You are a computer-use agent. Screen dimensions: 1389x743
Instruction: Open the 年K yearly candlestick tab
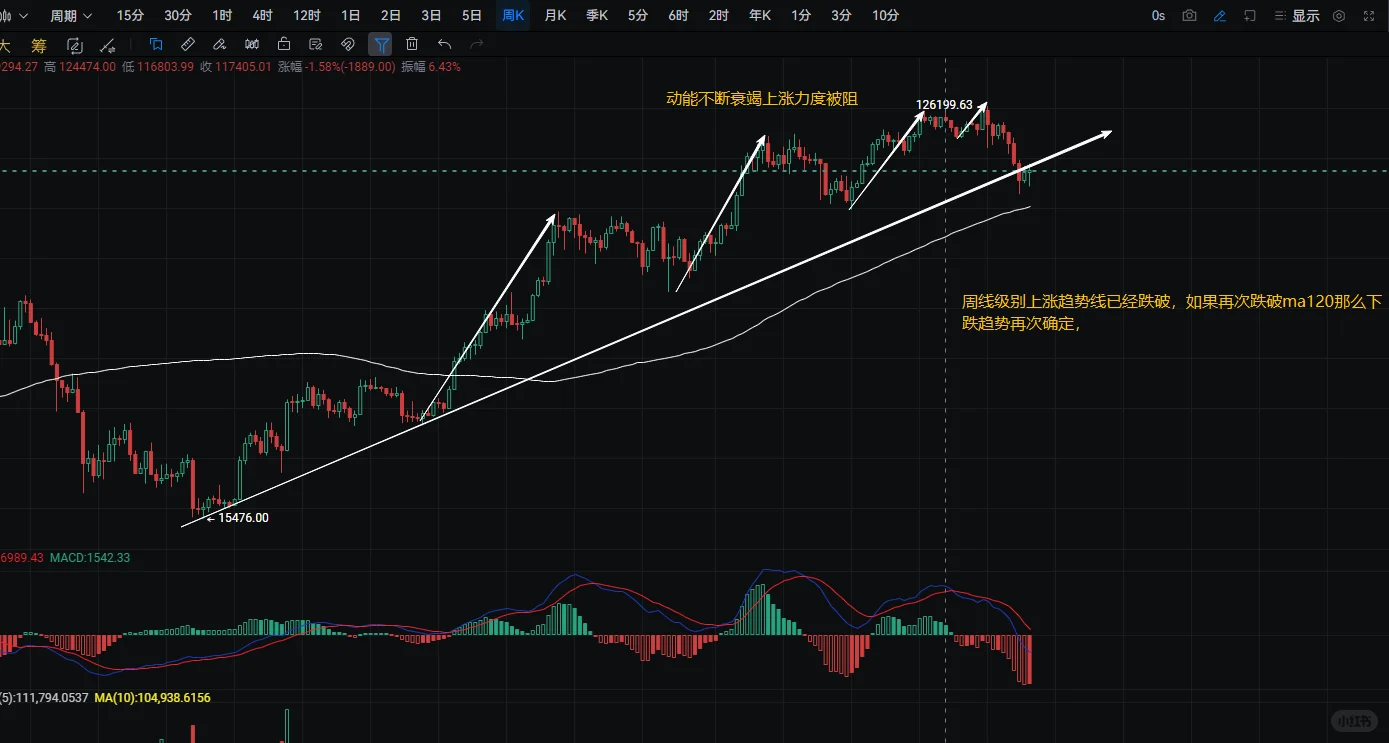pyautogui.click(x=760, y=15)
